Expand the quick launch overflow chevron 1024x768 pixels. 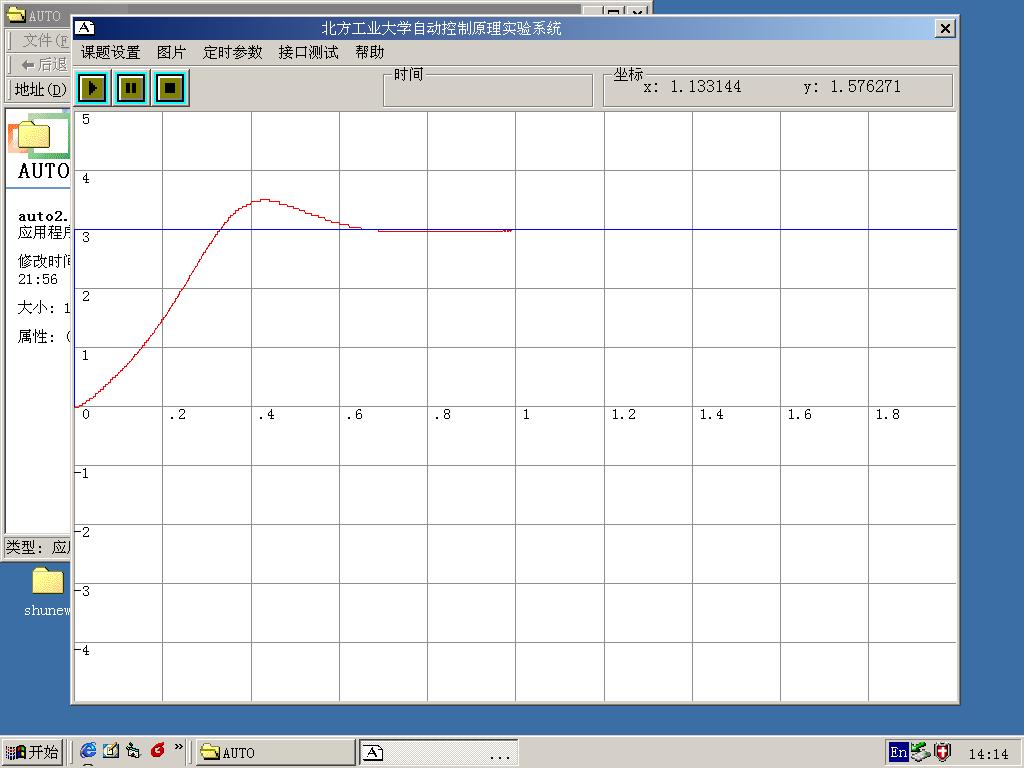click(x=179, y=747)
